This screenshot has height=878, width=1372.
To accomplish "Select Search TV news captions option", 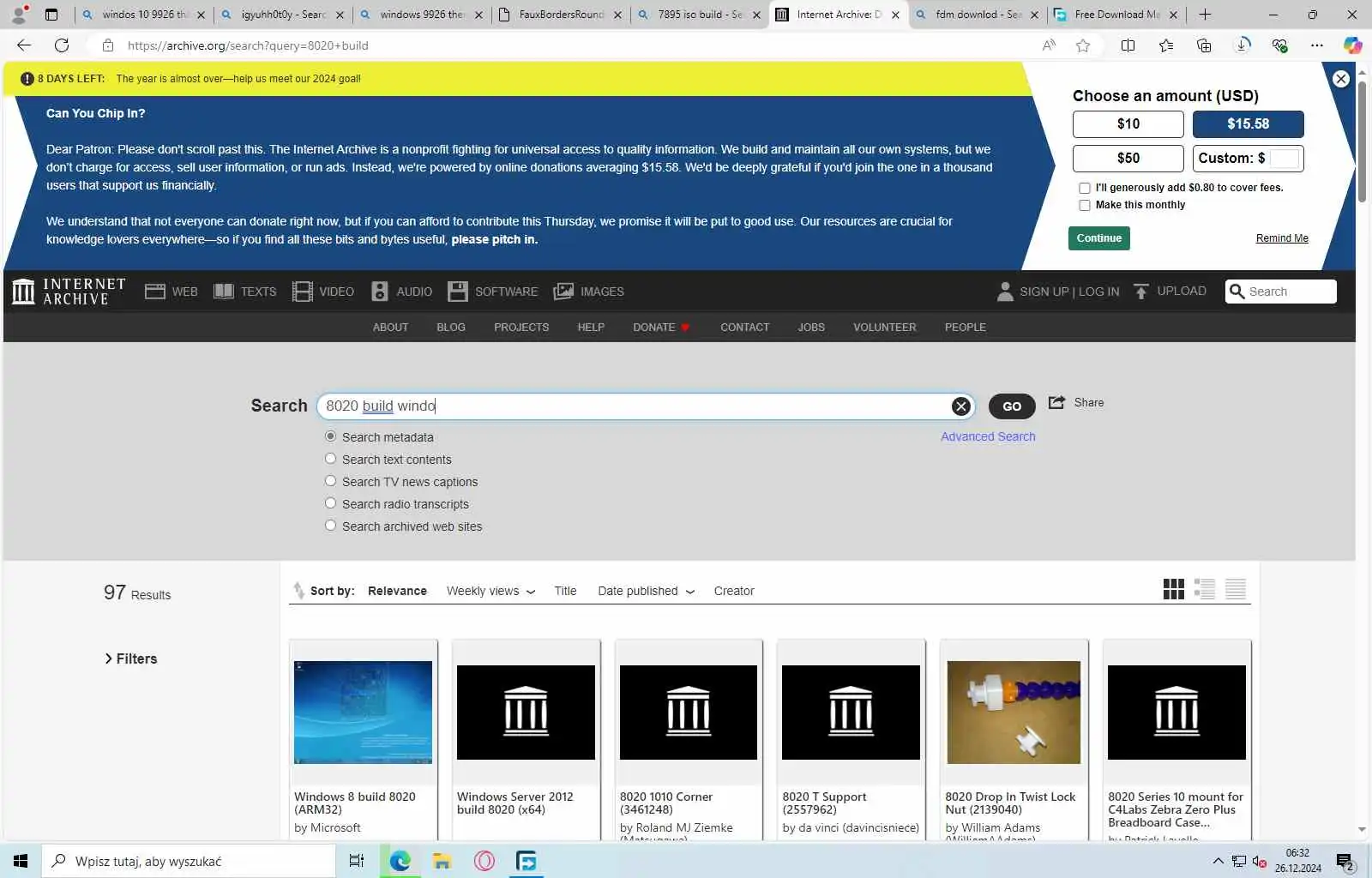I will pos(330,481).
